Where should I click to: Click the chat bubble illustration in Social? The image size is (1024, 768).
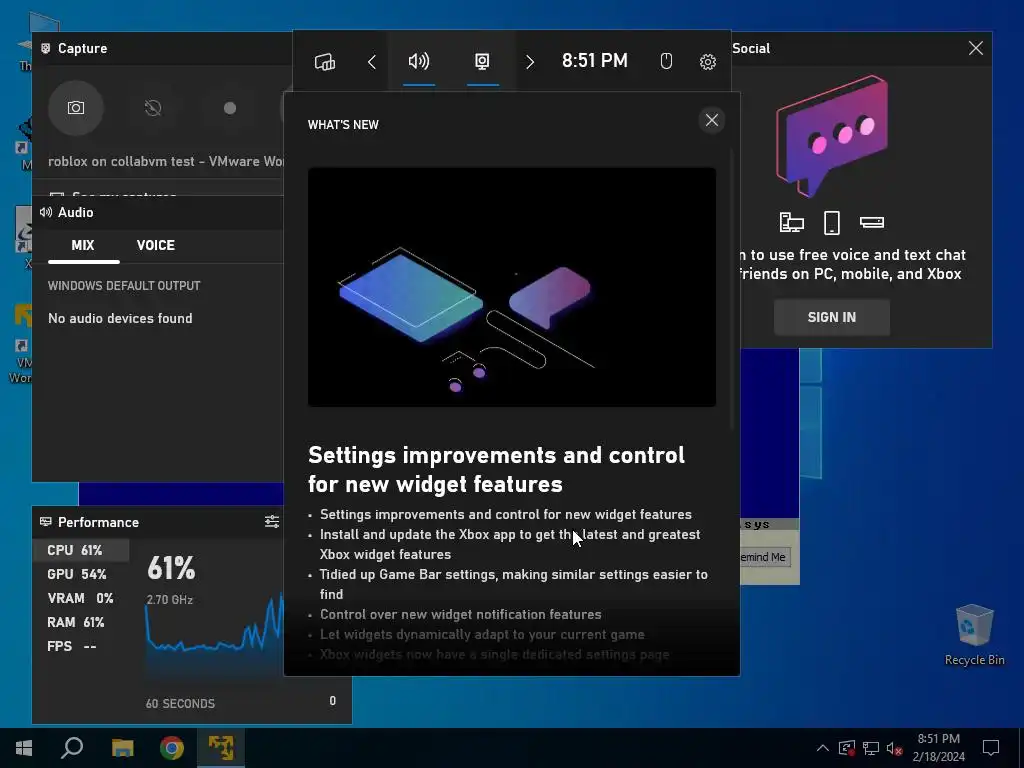coord(833,136)
